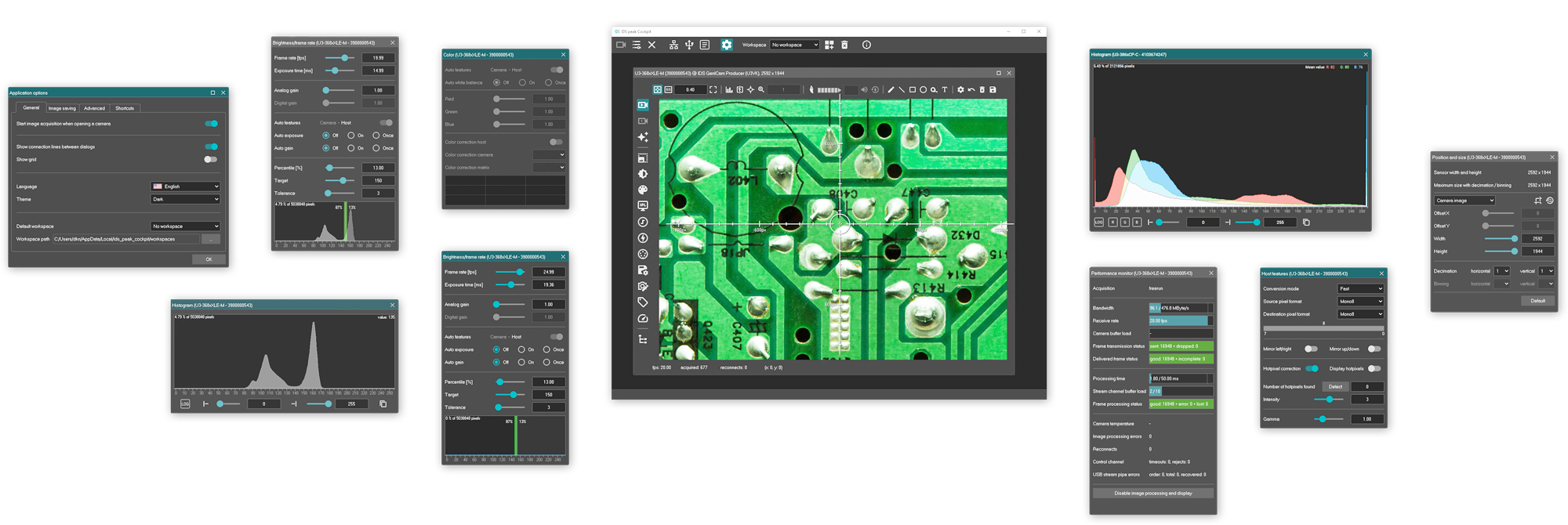Open the info icon in Cockpit toolbar

click(866, 45)
